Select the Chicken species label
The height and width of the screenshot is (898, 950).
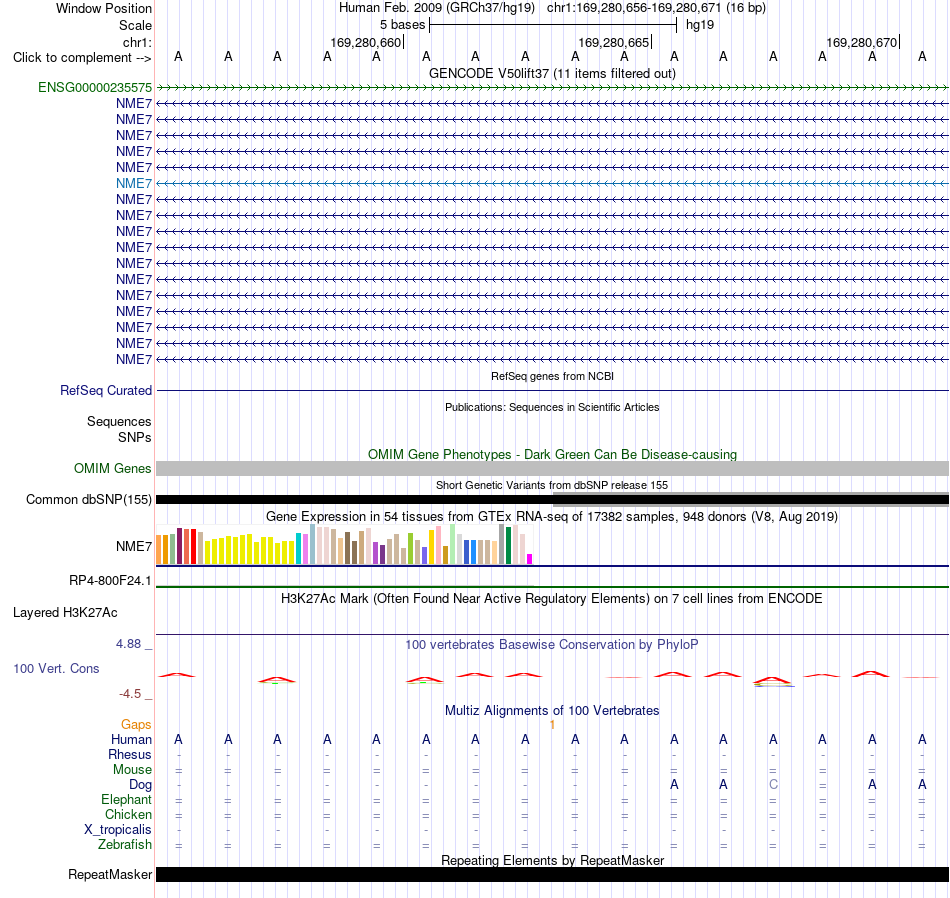[x=128, y=815]
